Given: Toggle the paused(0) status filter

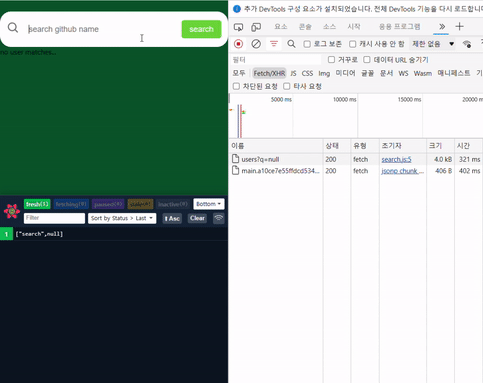Looking at the screenshot, I should tap(108, 204).
